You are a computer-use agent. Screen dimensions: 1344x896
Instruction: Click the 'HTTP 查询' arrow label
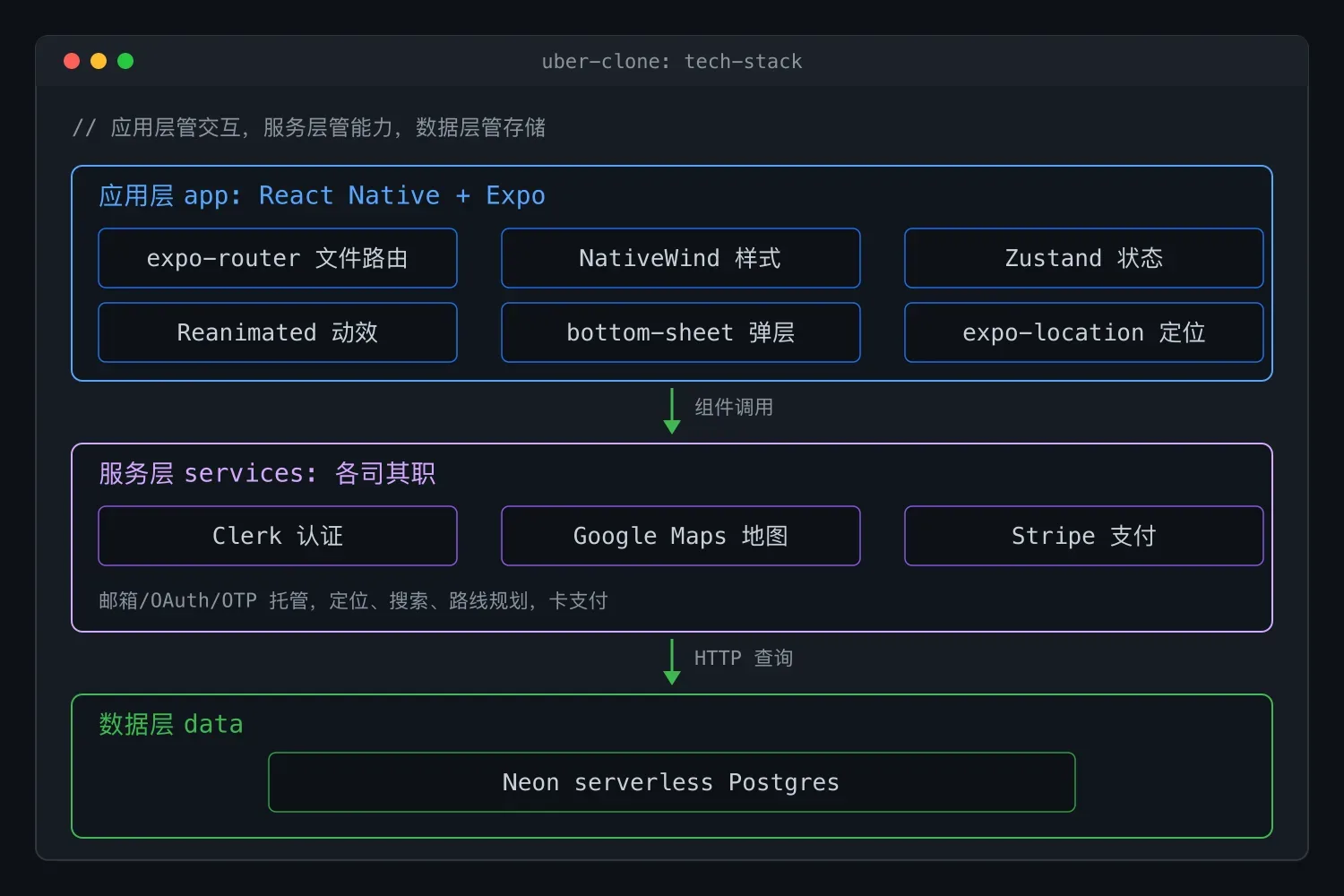744,658
